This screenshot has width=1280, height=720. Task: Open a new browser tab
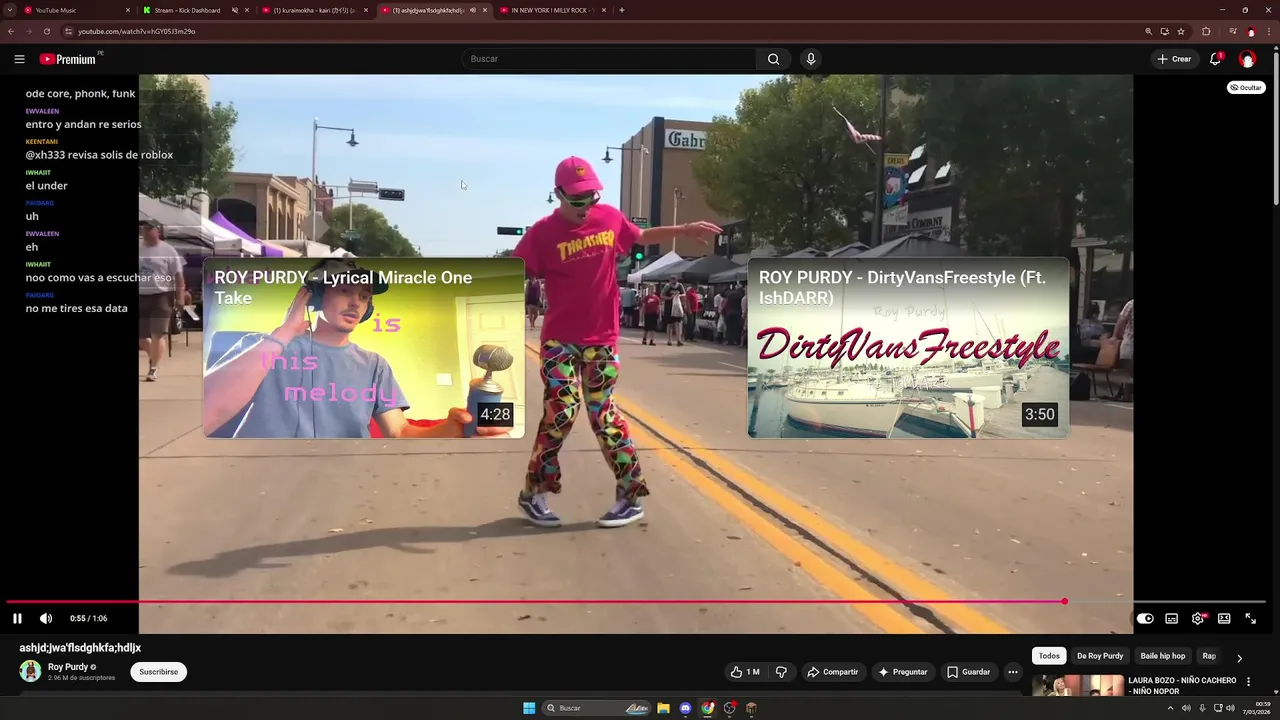[x=622, y=10]
